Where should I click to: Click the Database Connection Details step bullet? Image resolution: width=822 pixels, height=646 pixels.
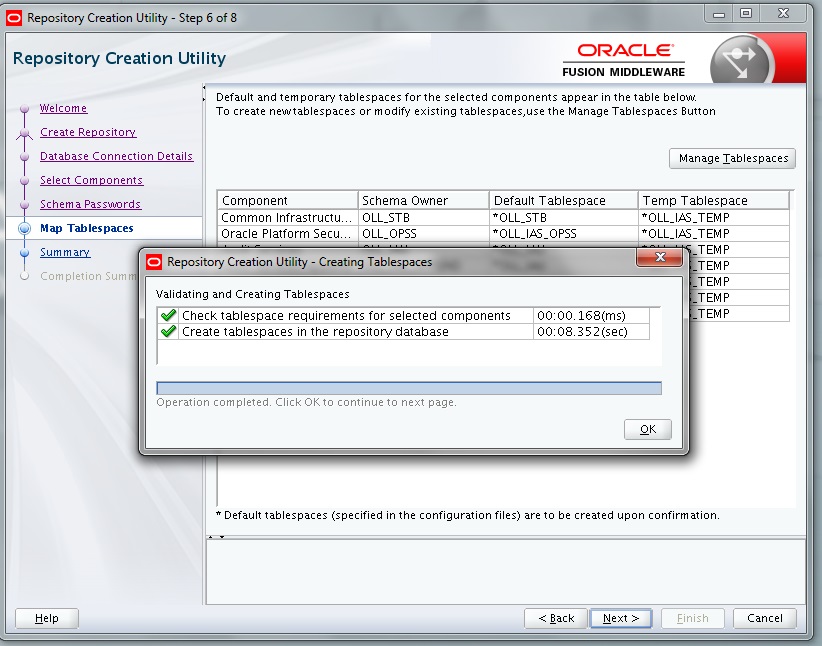click(24, 157)
